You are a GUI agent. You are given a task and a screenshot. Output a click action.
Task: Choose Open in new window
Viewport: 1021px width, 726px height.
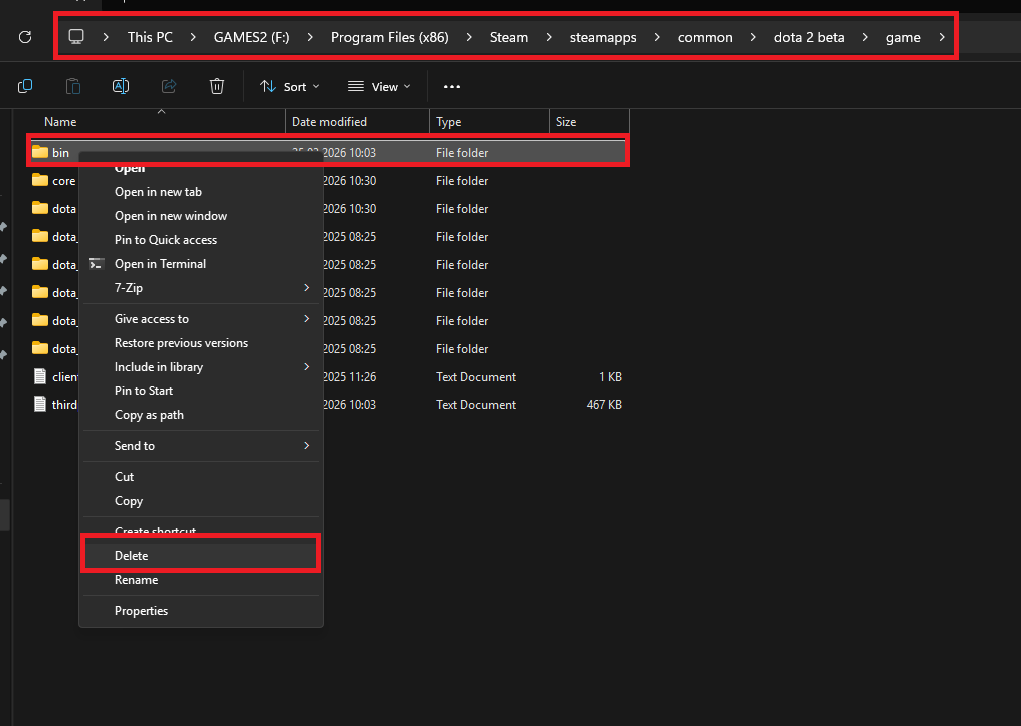(201, 216)
